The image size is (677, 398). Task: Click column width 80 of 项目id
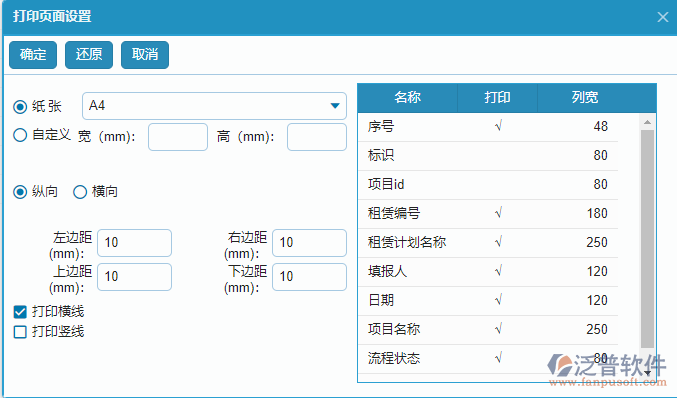click(601, 184)
